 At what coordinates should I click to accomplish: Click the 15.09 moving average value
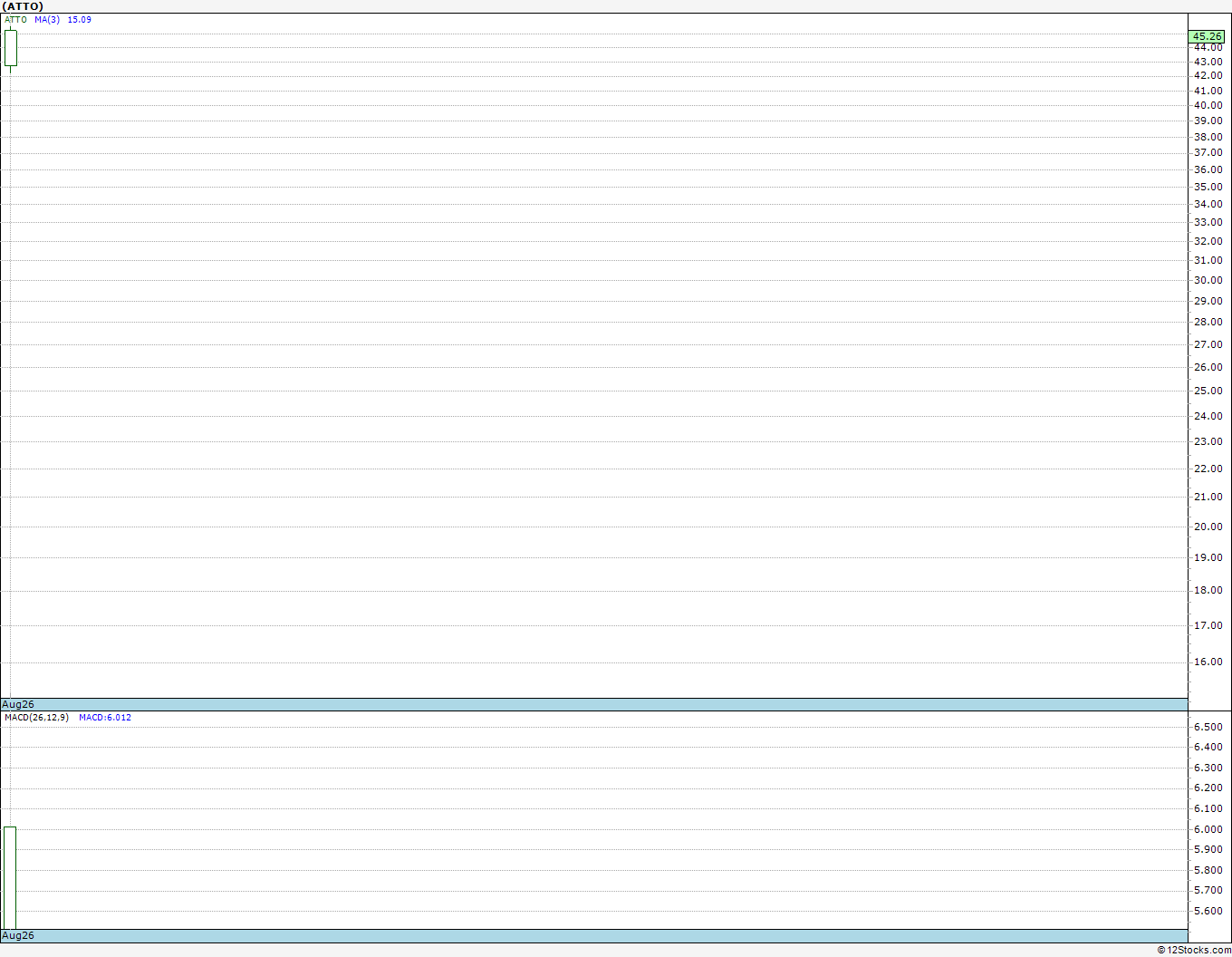[80, 20]
